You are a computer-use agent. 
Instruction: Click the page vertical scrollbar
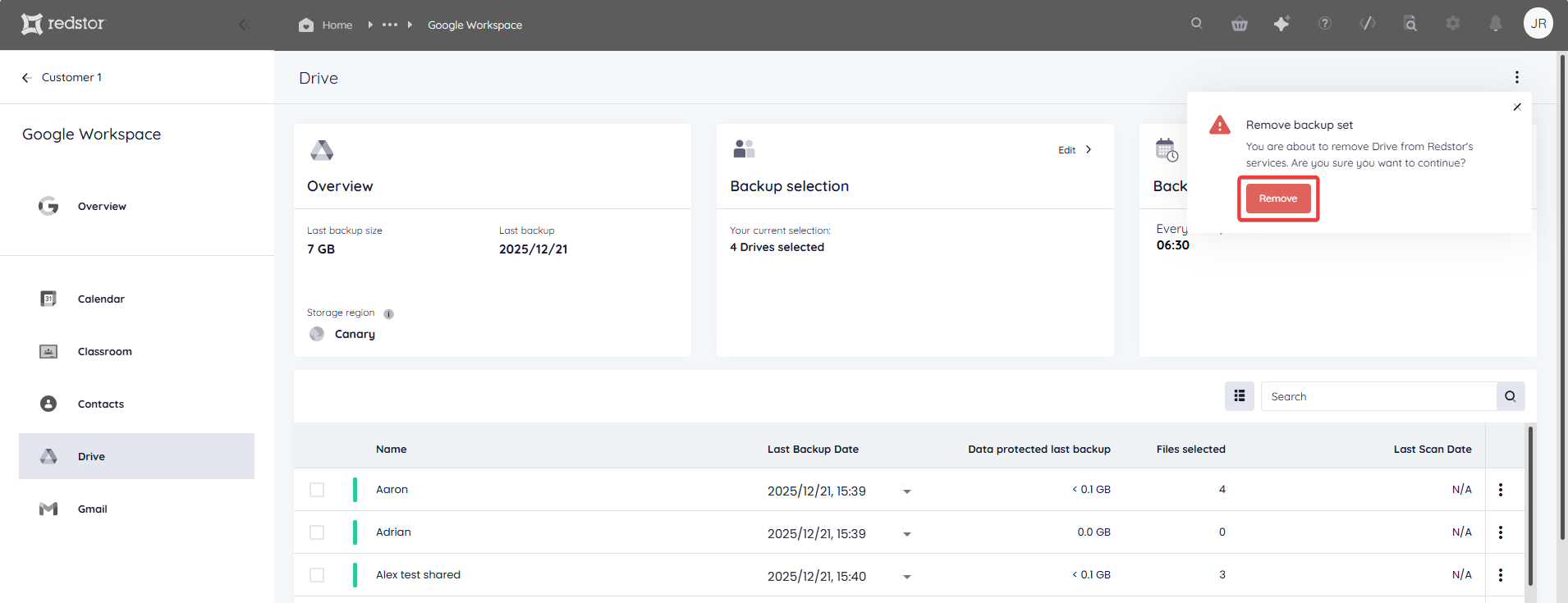click(x=1561, y=295)
